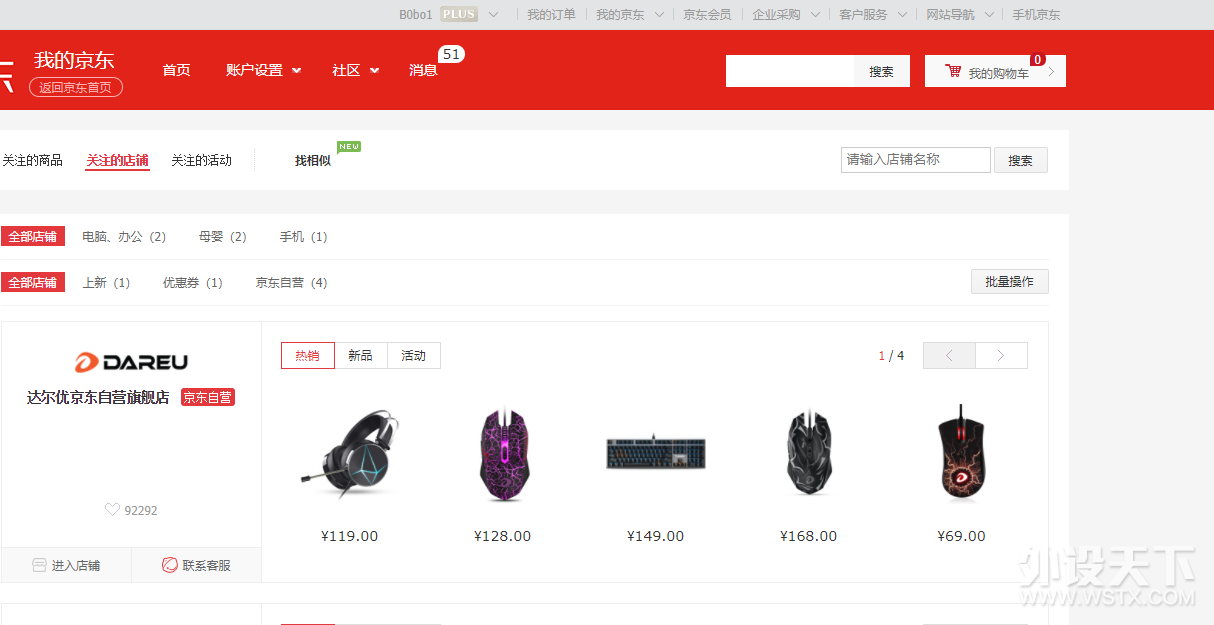1214x625 pixels.
Task: Expand the 我的京东 top bar dropdown
Action: pos(659,15)
